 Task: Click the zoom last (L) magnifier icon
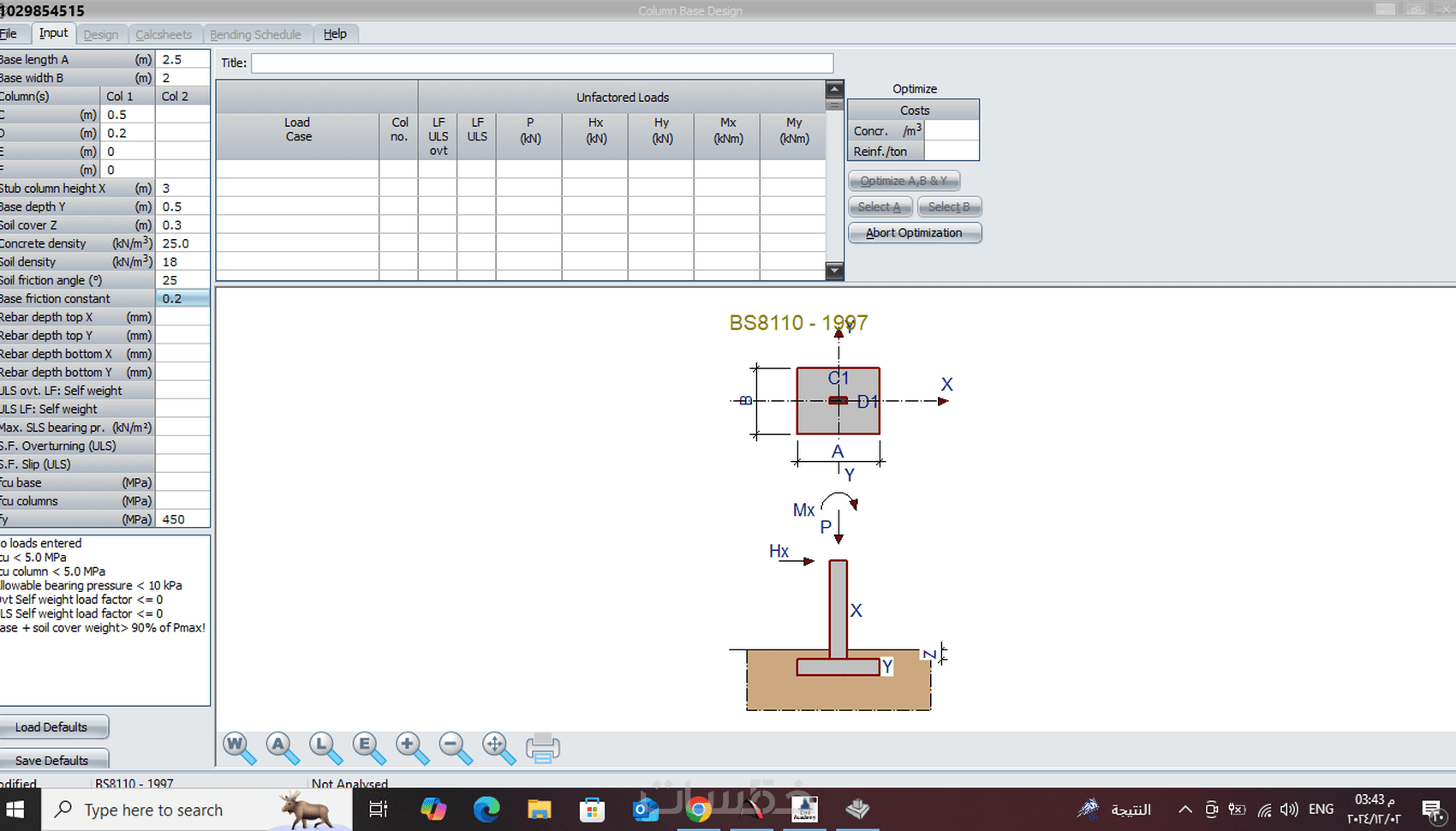point(325,748)
